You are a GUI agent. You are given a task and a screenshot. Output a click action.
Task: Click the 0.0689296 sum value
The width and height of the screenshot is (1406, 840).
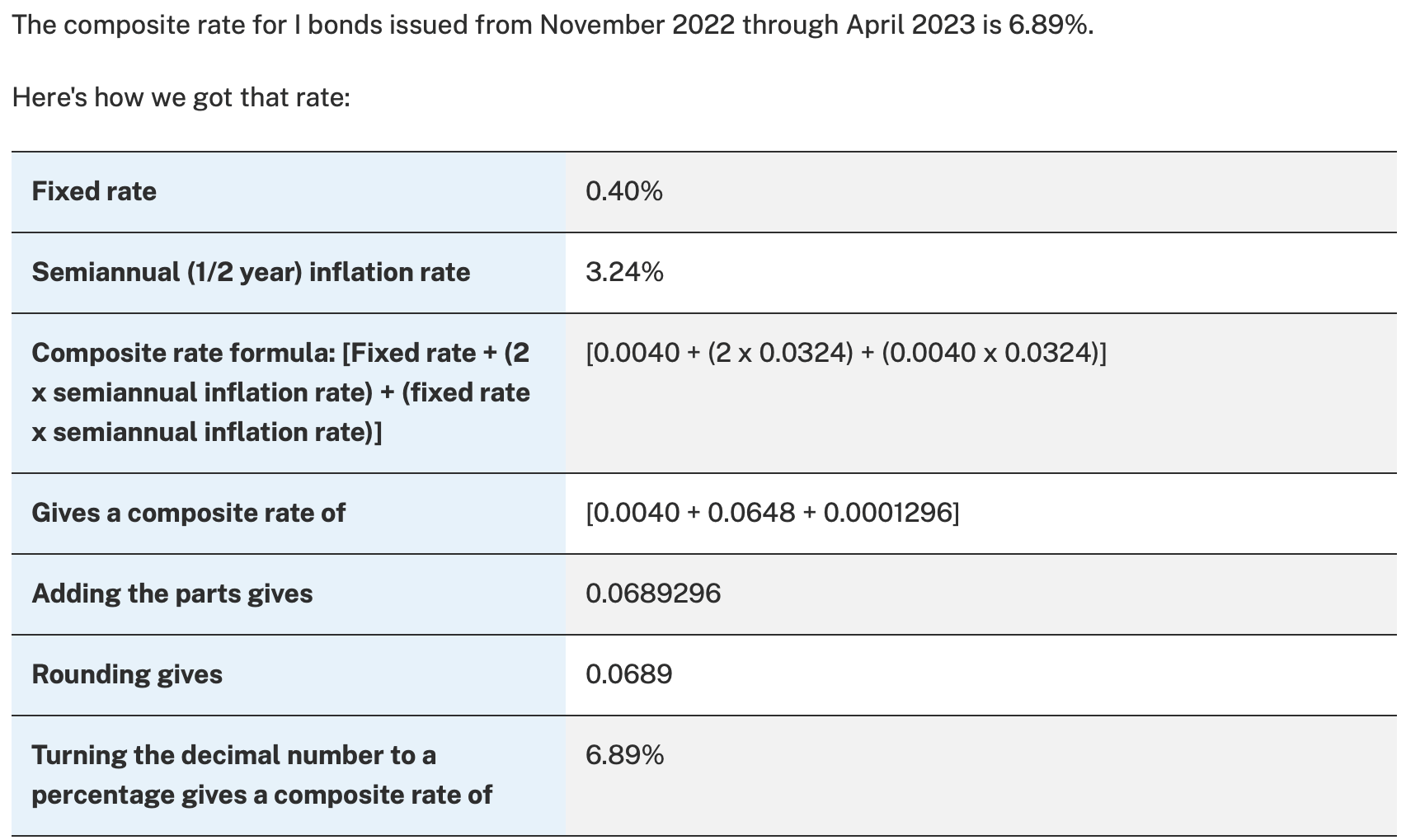653,594
